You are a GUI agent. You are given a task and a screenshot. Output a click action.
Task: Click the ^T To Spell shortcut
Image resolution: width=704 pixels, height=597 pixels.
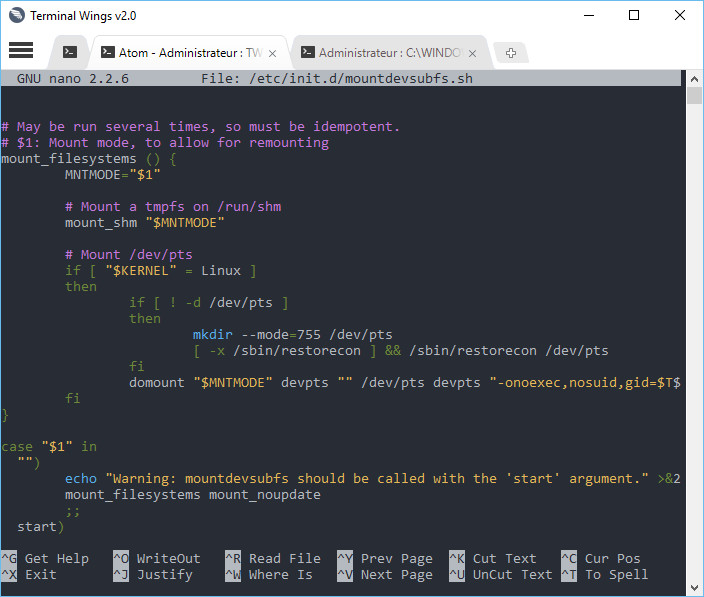(x=605, y=575)
